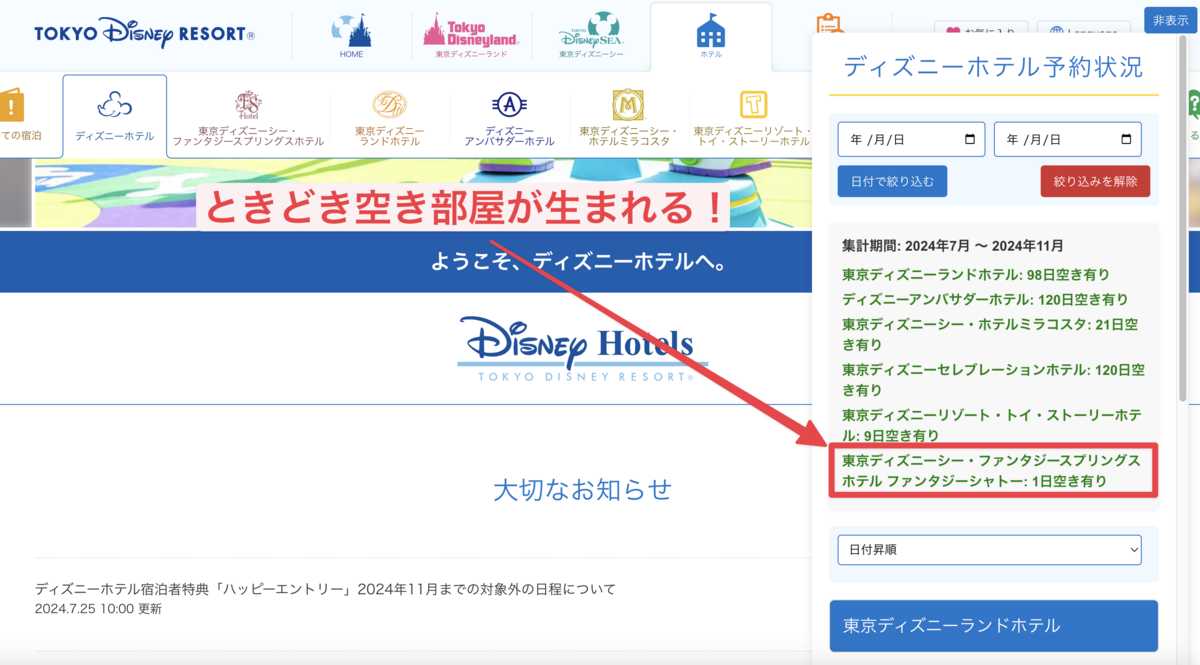The width and height of the screenshot is (1200, 665).
Task: Open the Tokyo Disneyland park tab
Action: point(471,36)
